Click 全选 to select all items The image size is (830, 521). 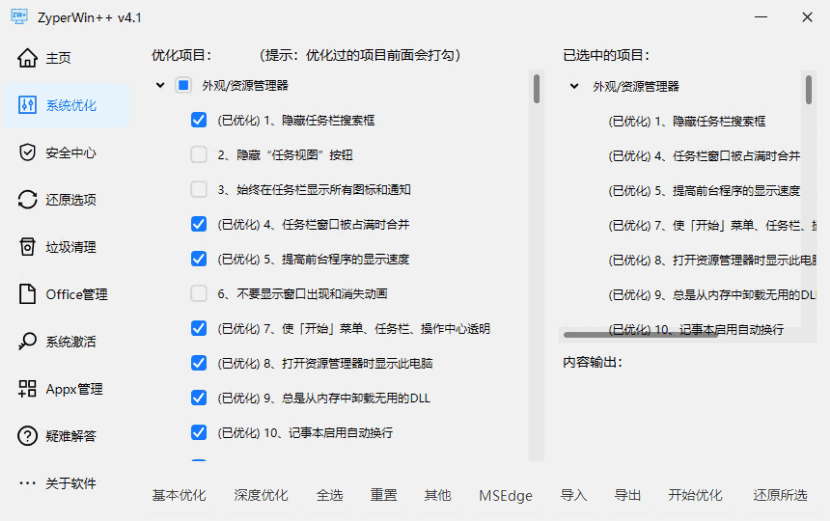330,496
